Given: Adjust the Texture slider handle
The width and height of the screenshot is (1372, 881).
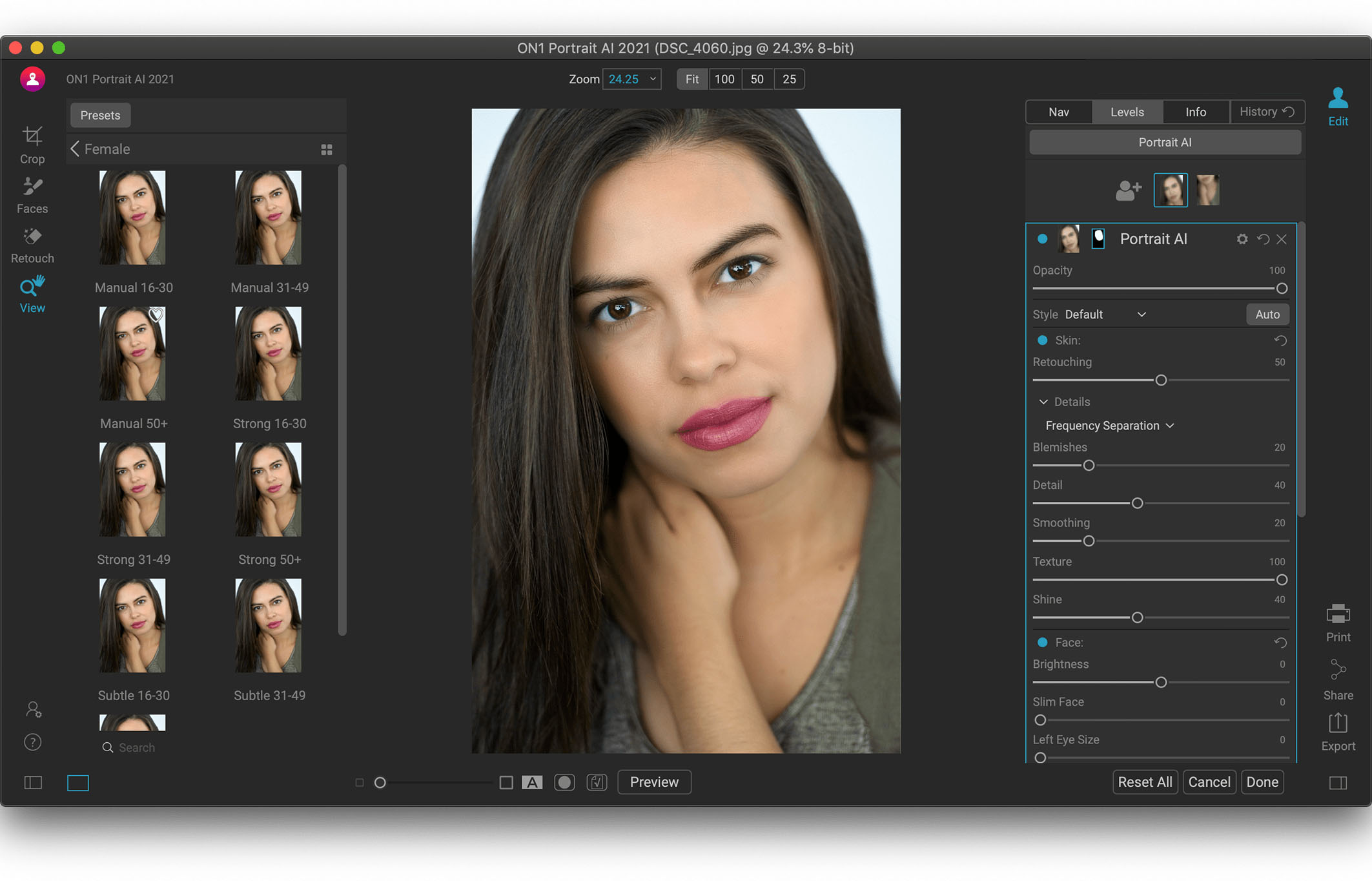Looking at the screenshot, I should tap(1282, 580).
